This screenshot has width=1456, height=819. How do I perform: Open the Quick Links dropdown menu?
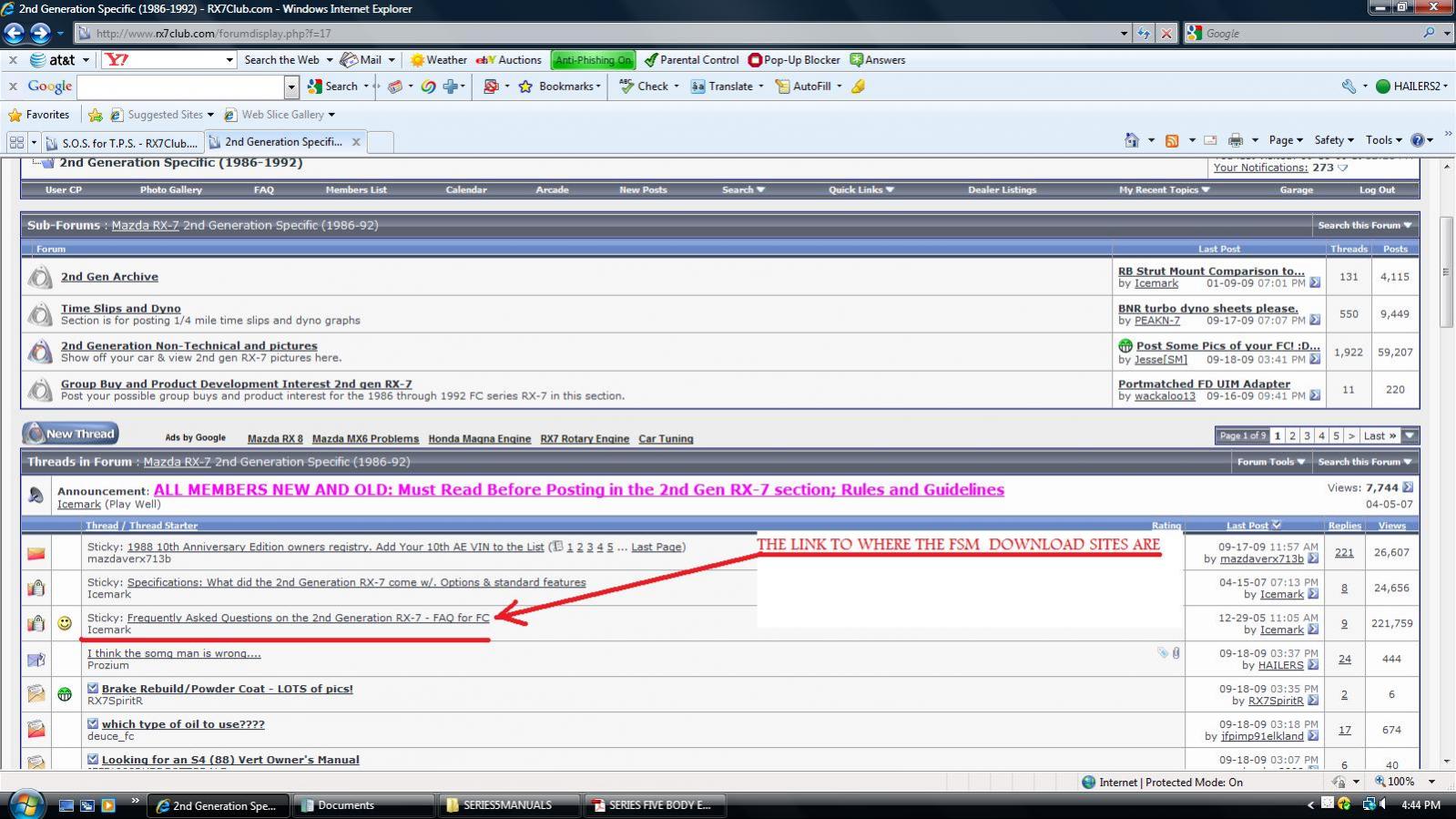click(860, 190)
